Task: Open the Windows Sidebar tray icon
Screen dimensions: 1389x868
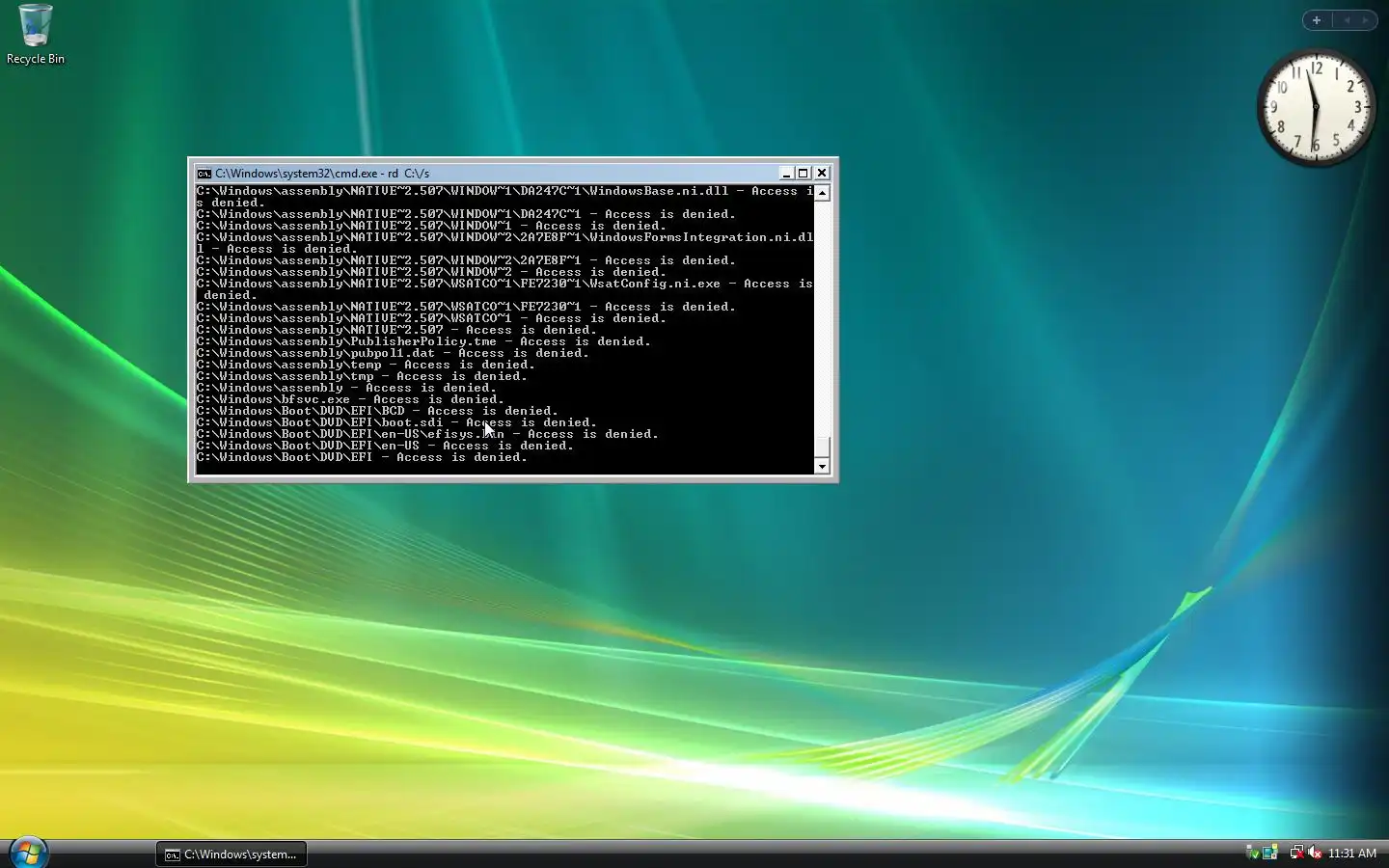Action: pyautogui.click(x=1270, y=853)
